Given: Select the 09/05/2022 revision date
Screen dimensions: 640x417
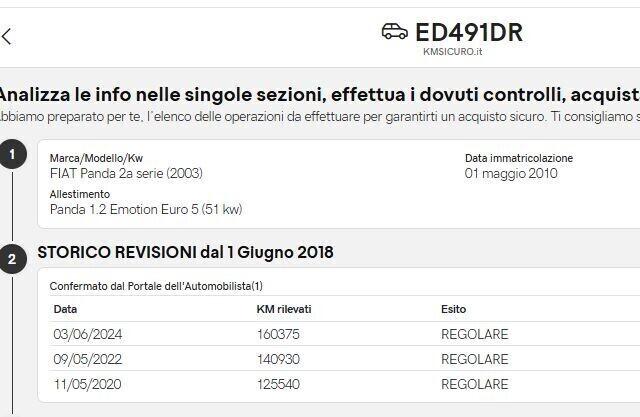Looking at the screenshot, I should click(87, 359).
